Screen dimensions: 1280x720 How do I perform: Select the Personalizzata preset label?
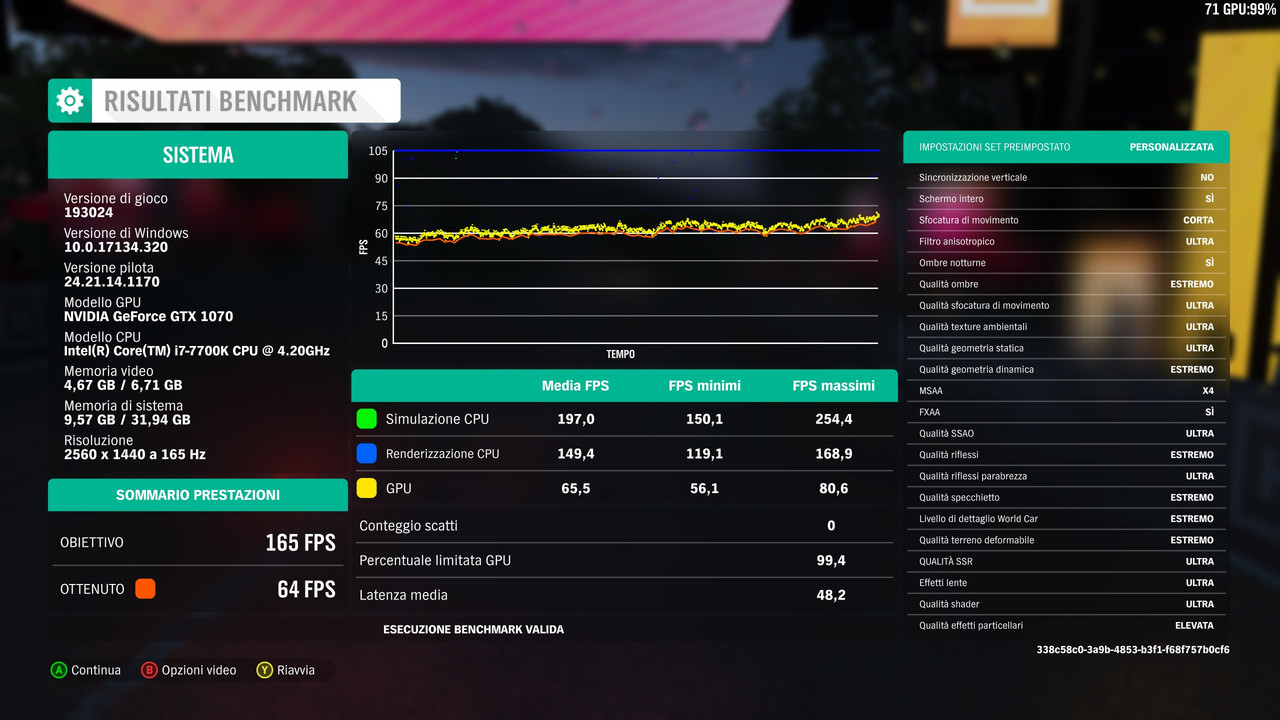(1171, 146)
